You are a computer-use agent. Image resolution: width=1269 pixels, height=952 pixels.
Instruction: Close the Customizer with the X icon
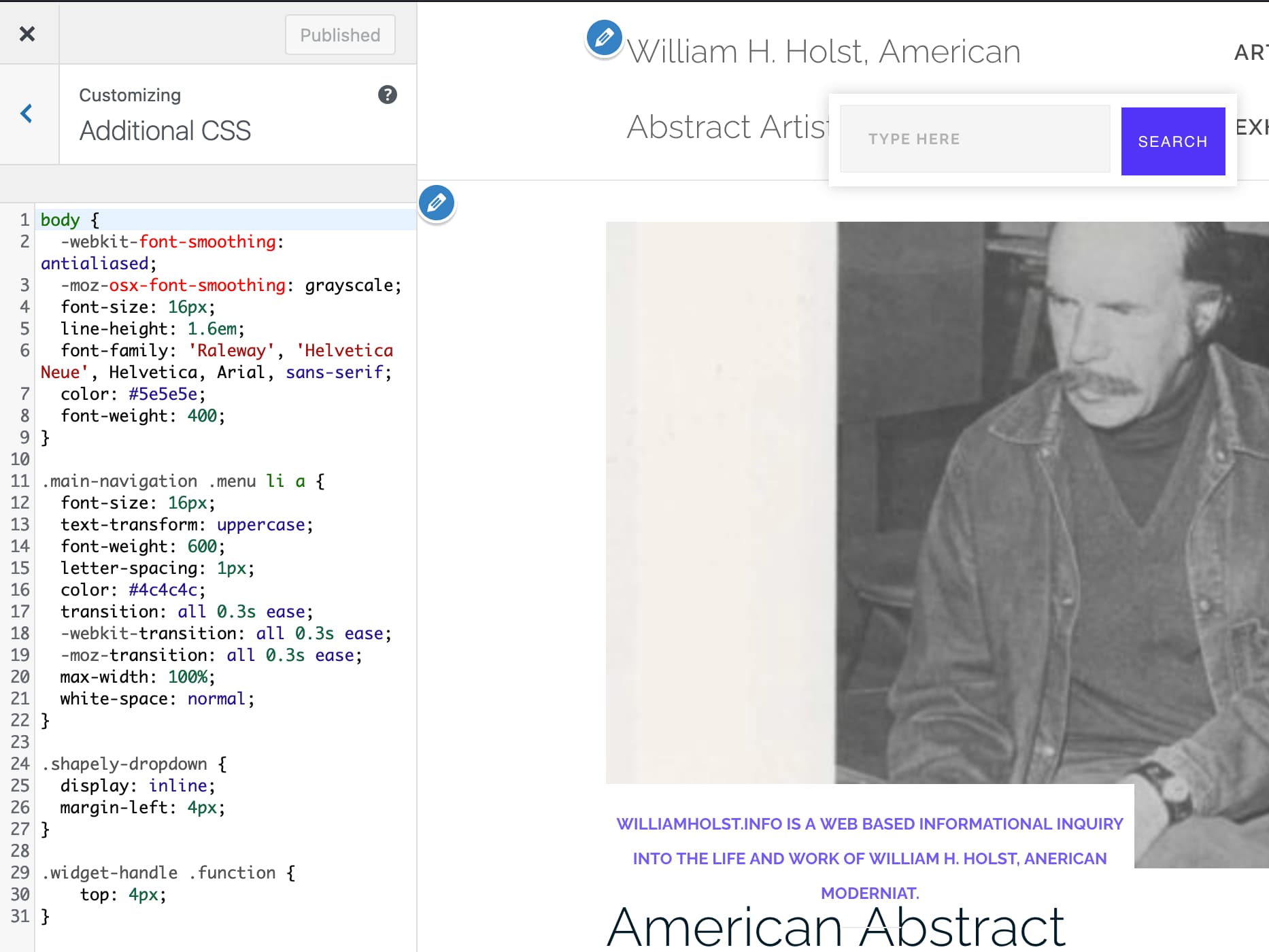(27, 33)
